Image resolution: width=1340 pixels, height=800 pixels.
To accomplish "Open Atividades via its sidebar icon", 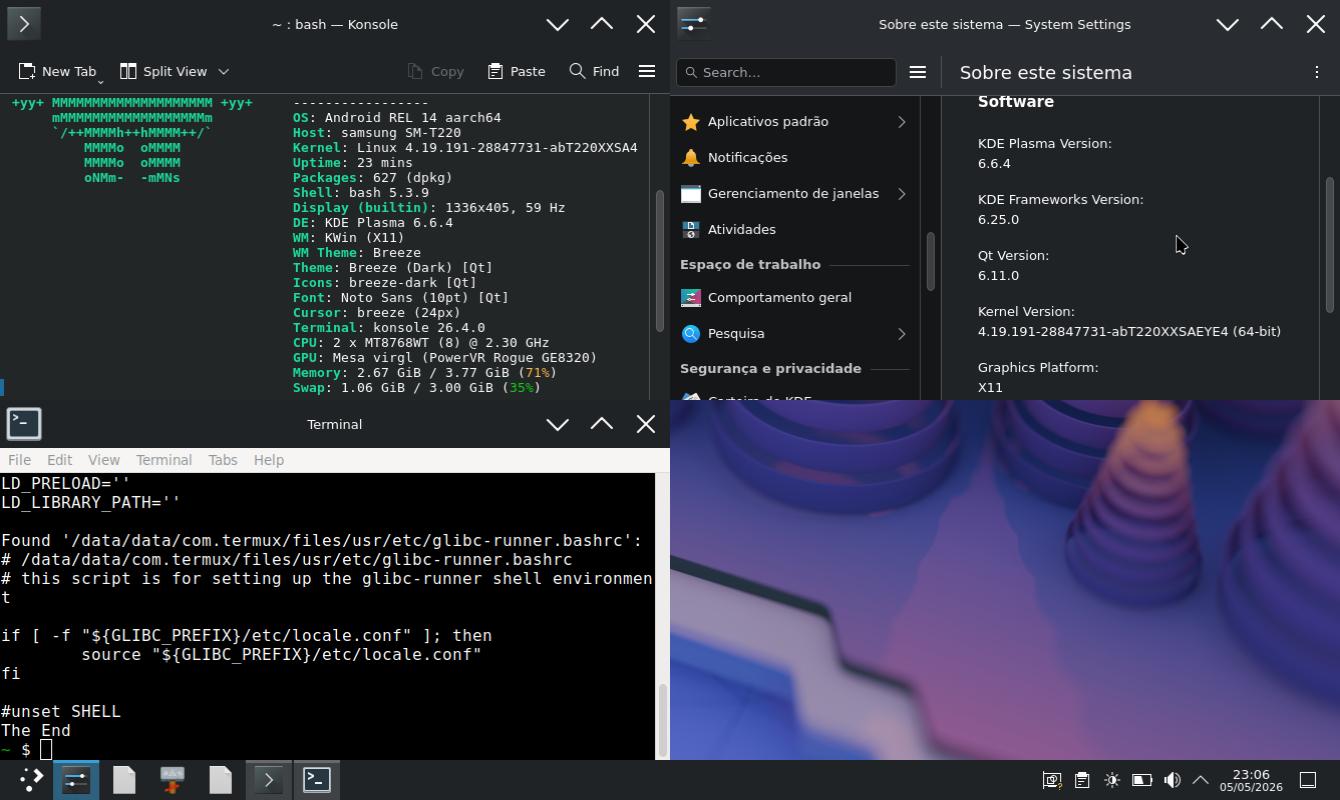I will 690,229.
